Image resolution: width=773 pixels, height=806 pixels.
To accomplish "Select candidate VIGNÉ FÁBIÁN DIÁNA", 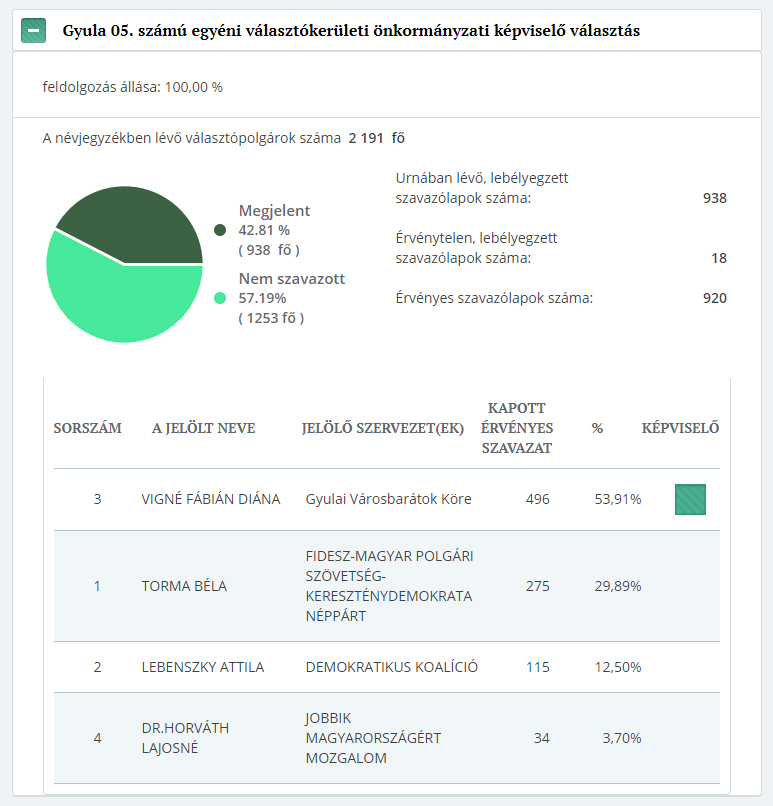I will pyautogui.click(x=211, y=499).
